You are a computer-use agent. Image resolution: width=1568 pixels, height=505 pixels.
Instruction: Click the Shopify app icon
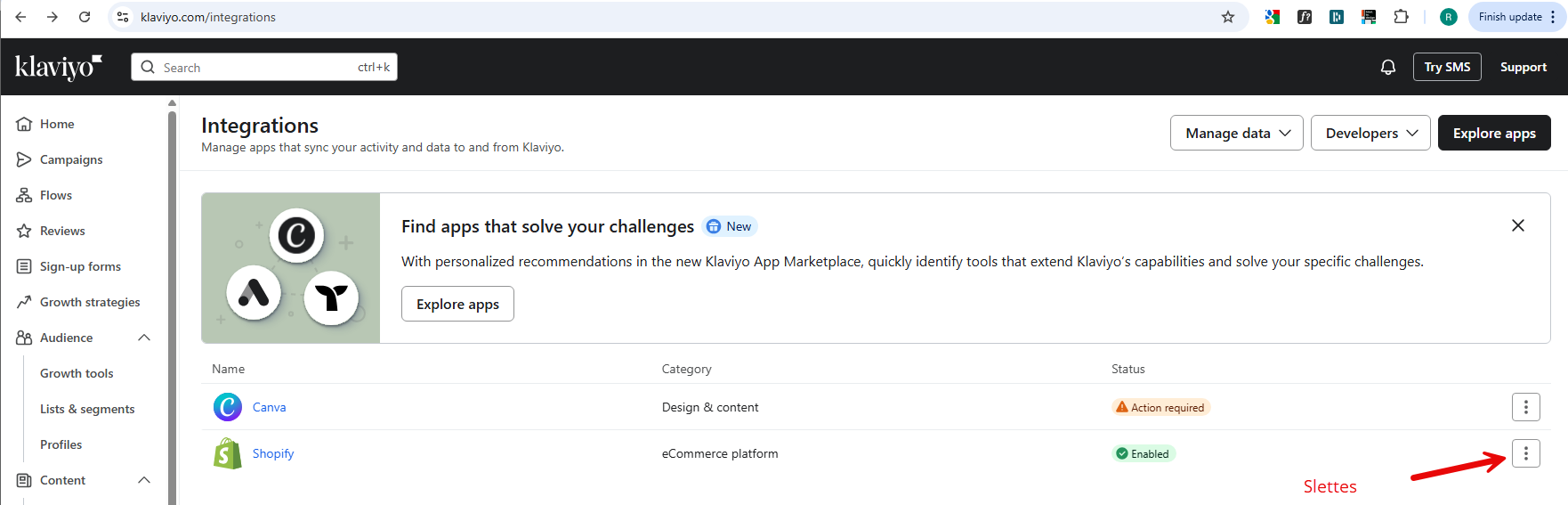click(x=228, y=453)
